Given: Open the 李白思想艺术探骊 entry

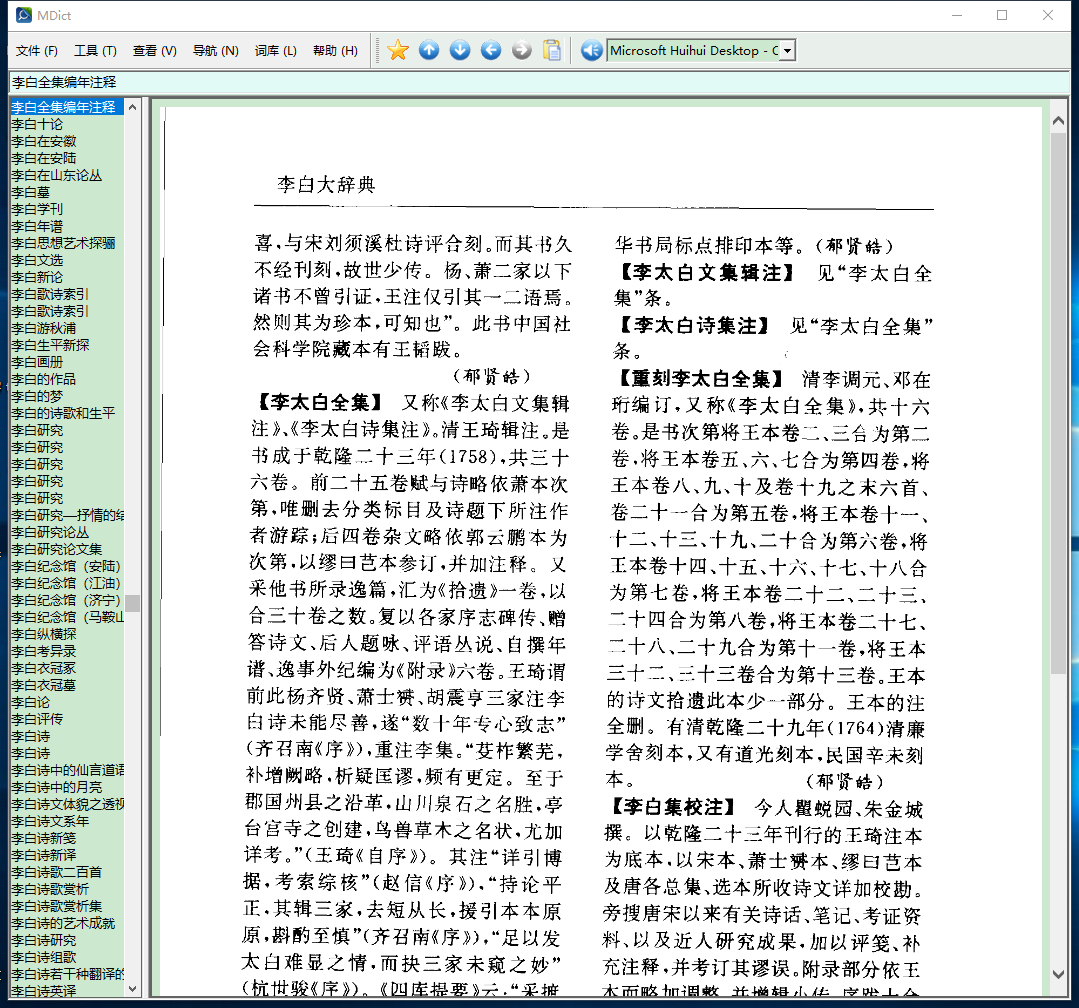Looking at the screenshot, I should click(x=63, y=243).
